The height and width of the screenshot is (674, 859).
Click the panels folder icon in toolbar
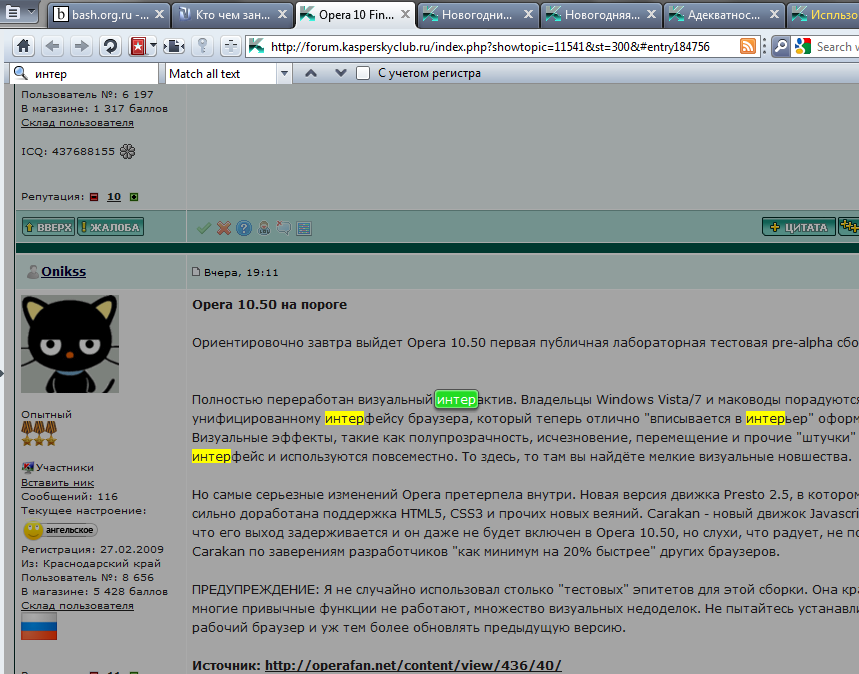pos(174,46)
